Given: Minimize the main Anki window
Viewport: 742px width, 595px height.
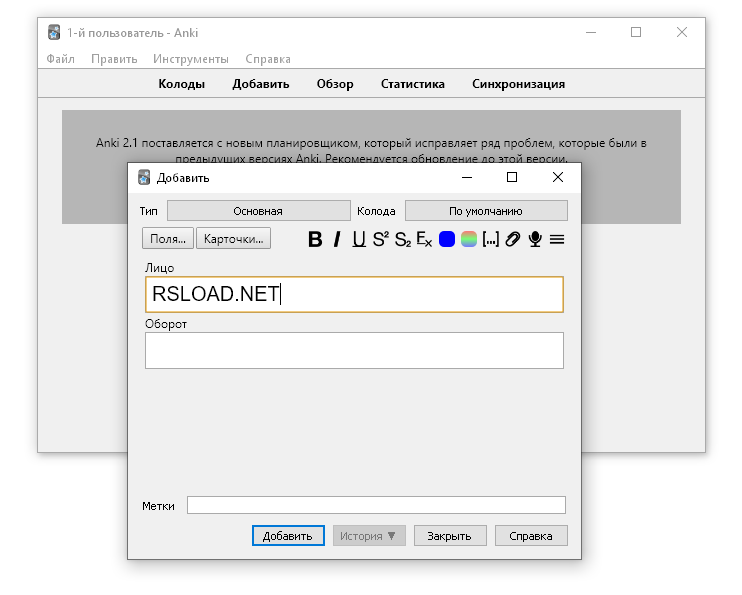Looking at the screenshot, I should coord(591,32).
